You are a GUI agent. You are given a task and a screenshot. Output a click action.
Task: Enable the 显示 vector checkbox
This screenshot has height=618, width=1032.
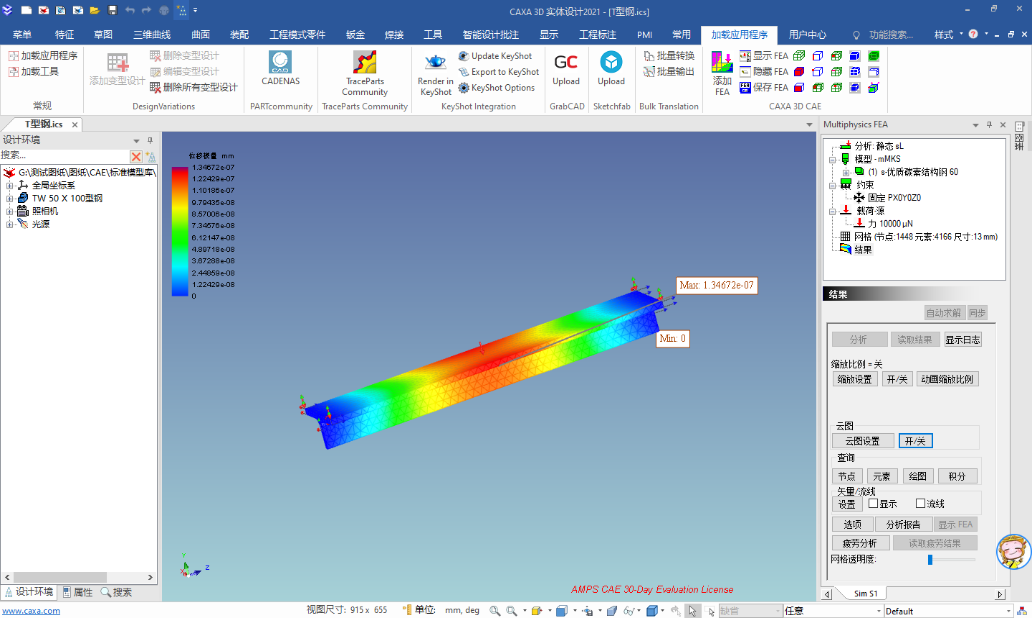pos(873,503)
